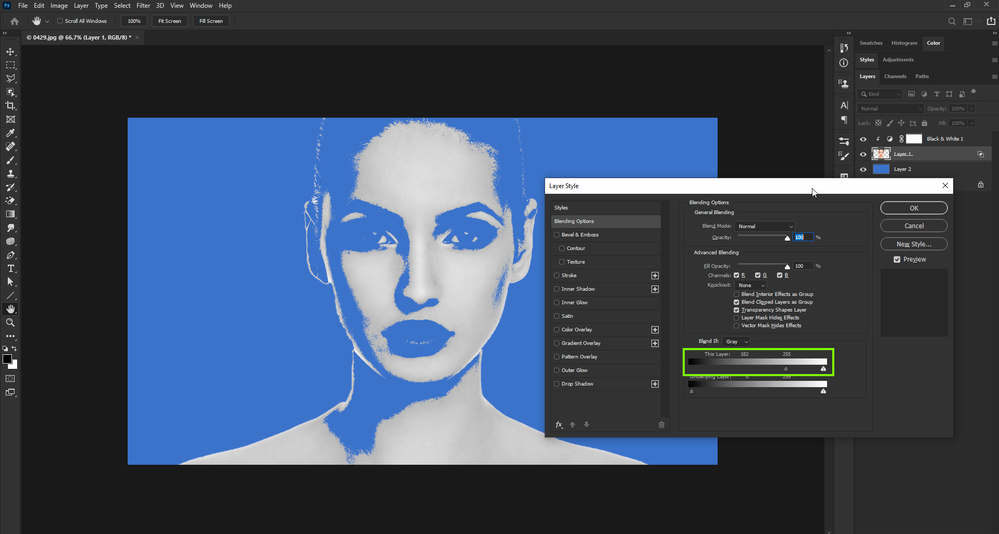Pick the Type tool

coord(11,269)
